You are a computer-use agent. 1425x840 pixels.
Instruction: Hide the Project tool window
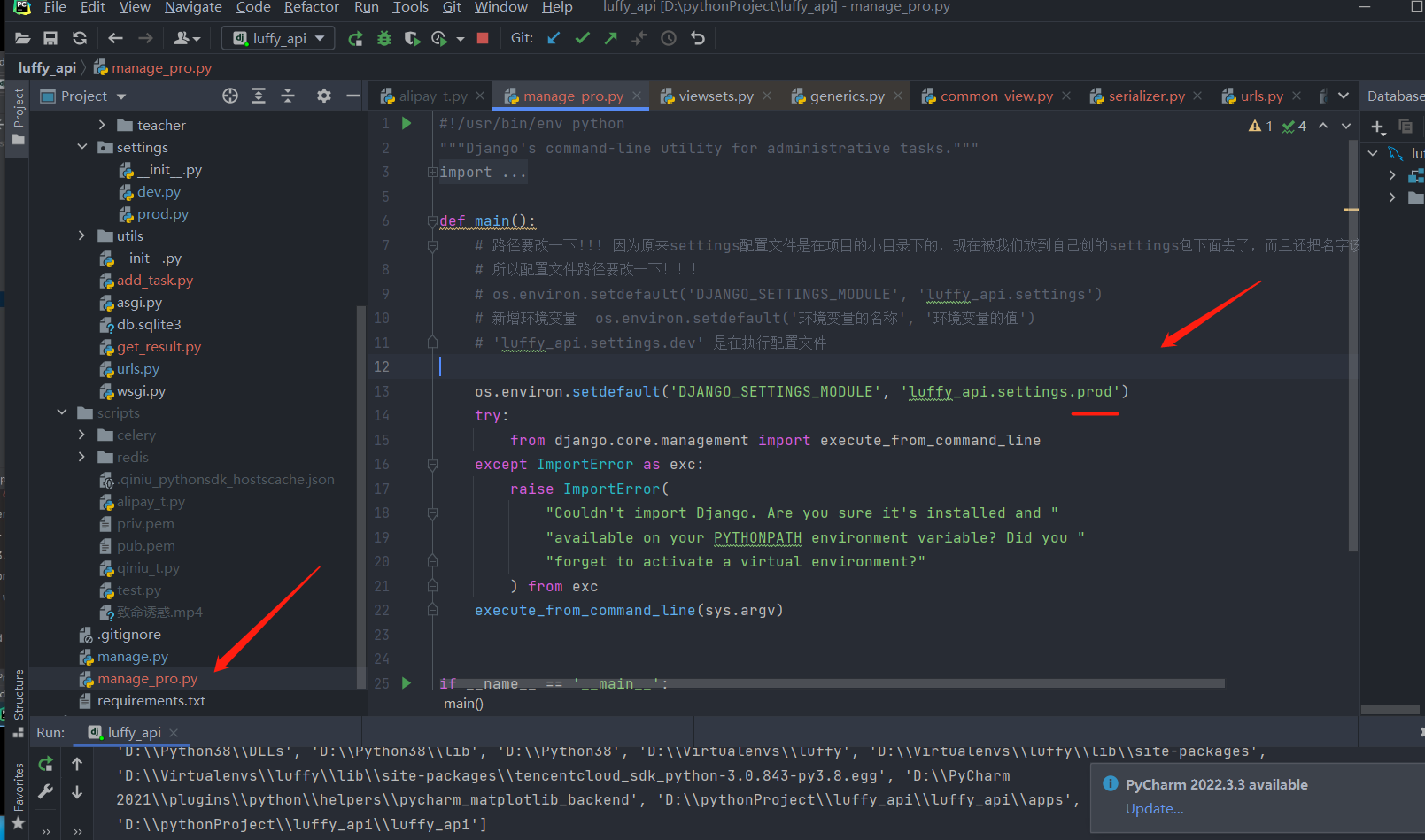(353, 96)
